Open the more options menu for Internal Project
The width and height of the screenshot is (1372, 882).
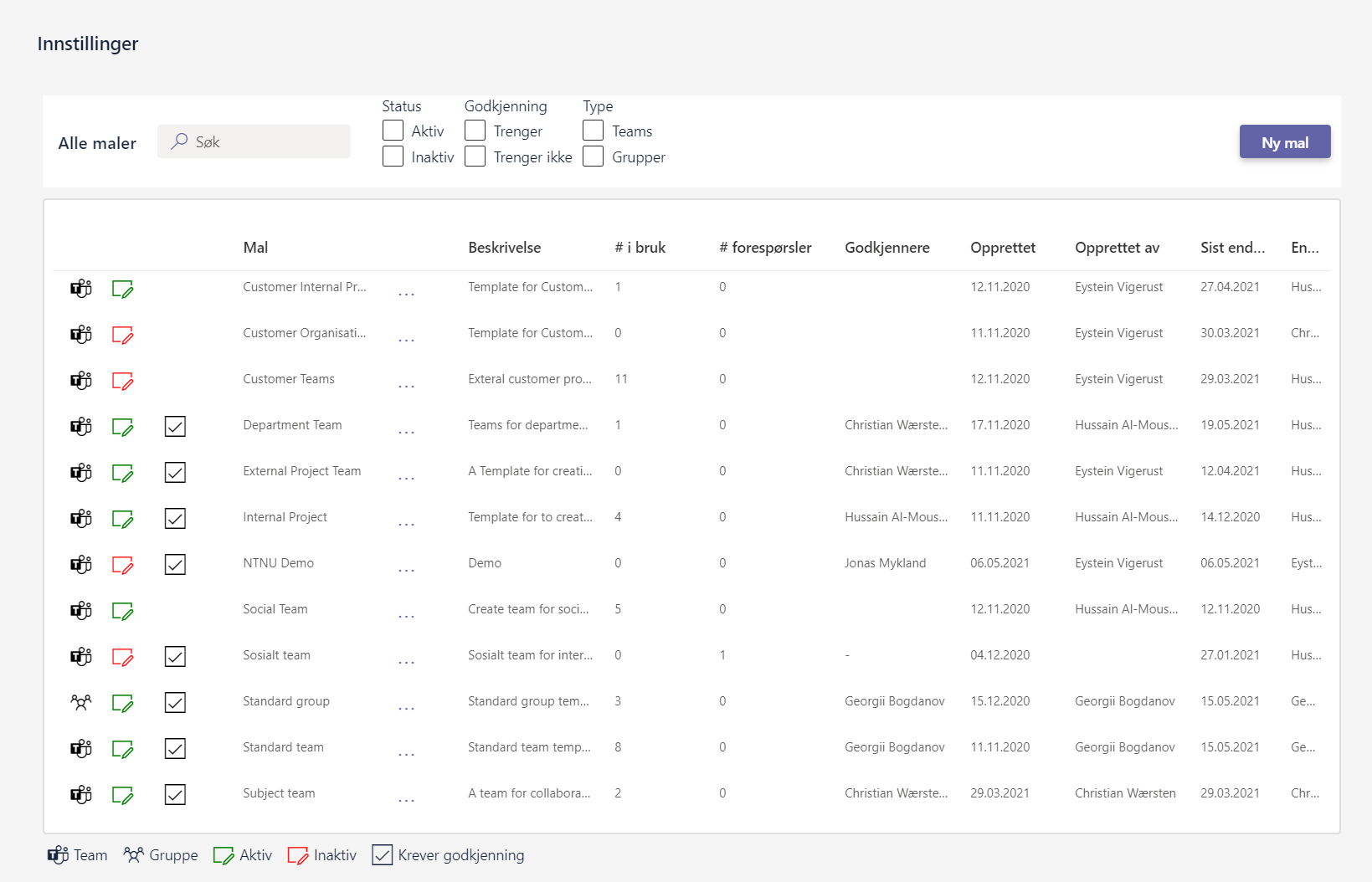point(406,525)
